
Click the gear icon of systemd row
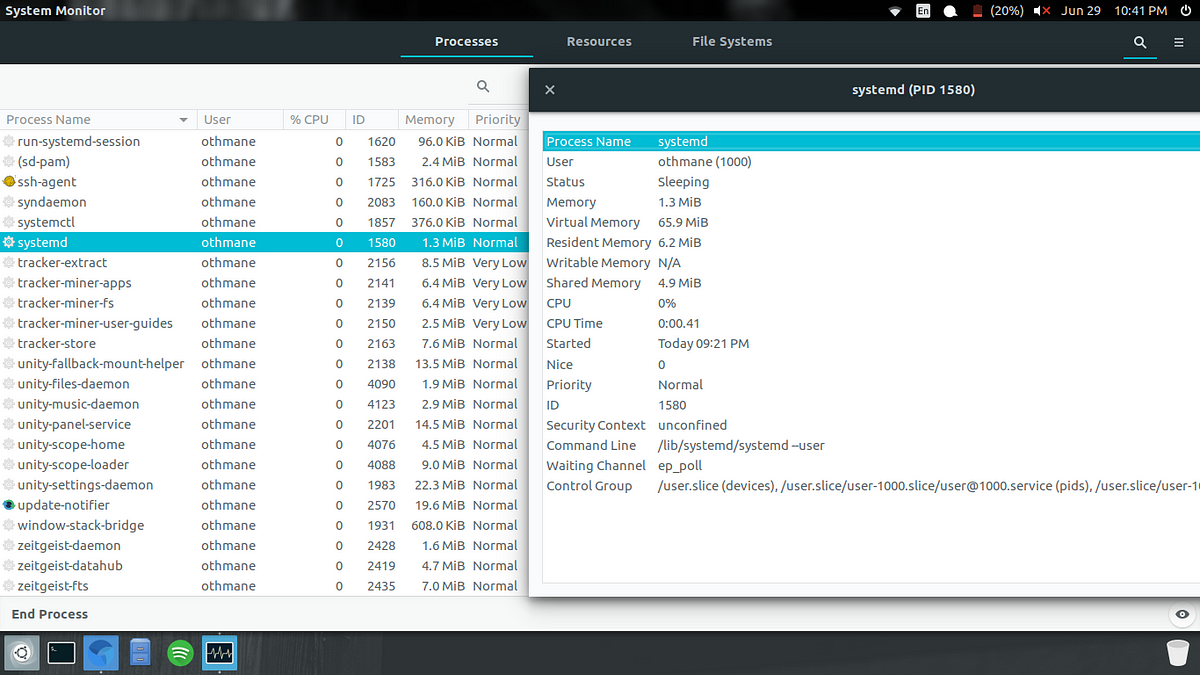pos(9,243)
